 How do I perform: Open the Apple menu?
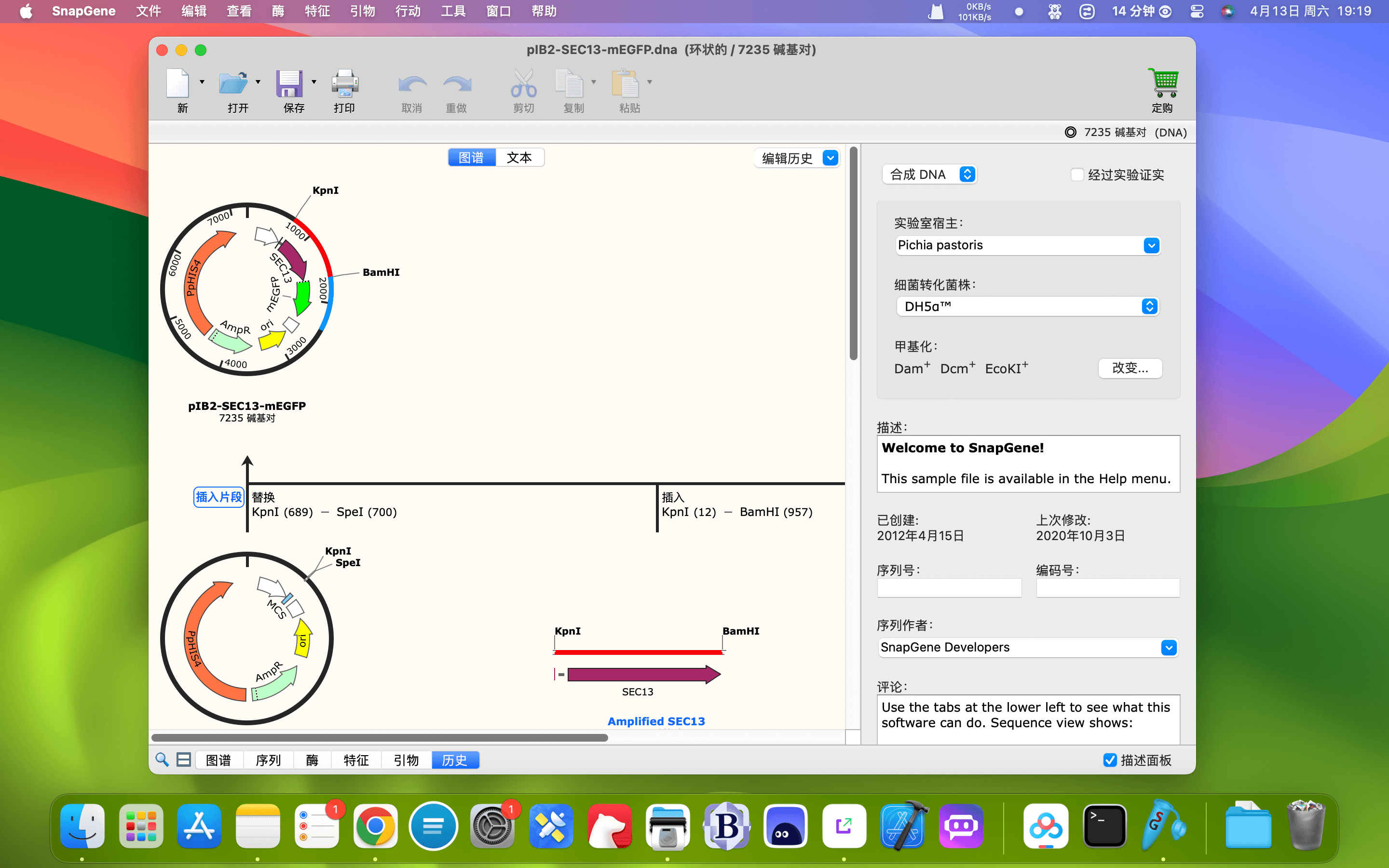point(26,12)
